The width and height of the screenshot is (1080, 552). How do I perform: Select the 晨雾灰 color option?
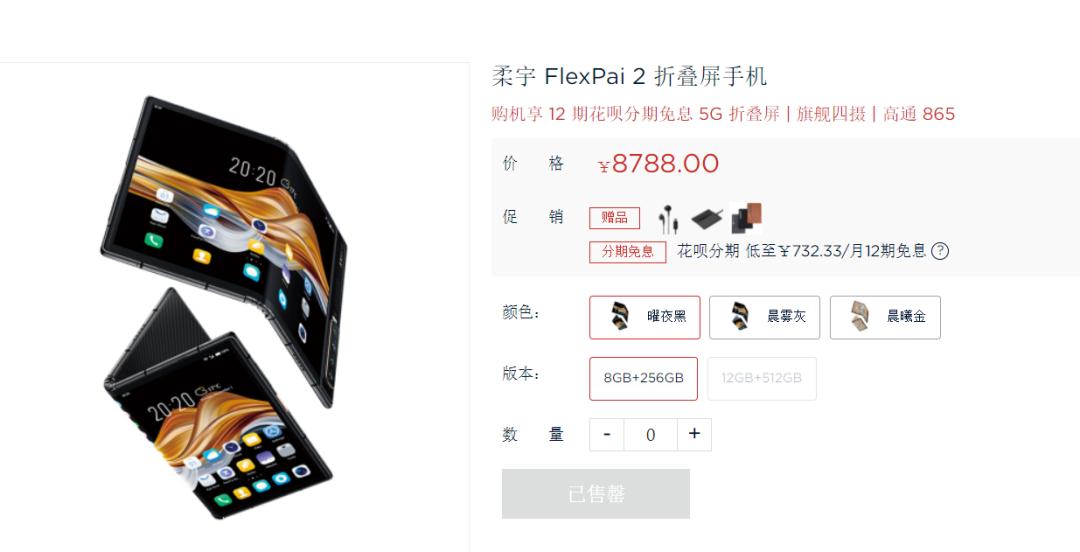(x=765, y=317)
